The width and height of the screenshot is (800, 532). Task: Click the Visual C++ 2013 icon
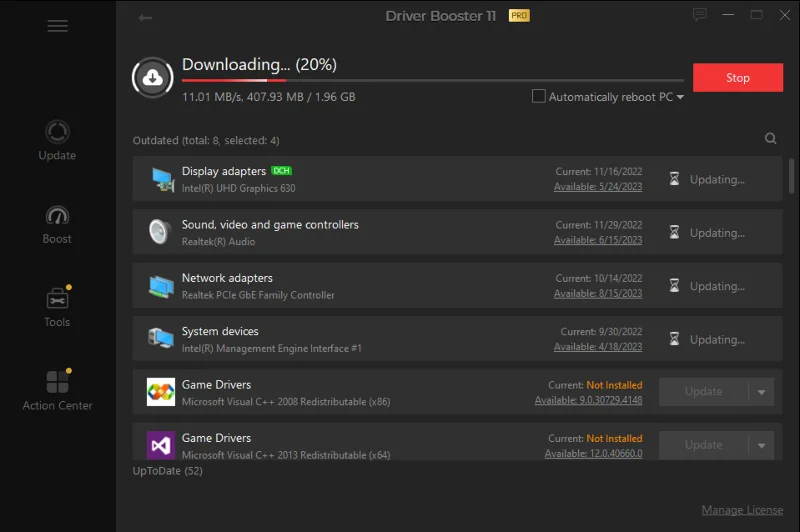pos(161,445)
